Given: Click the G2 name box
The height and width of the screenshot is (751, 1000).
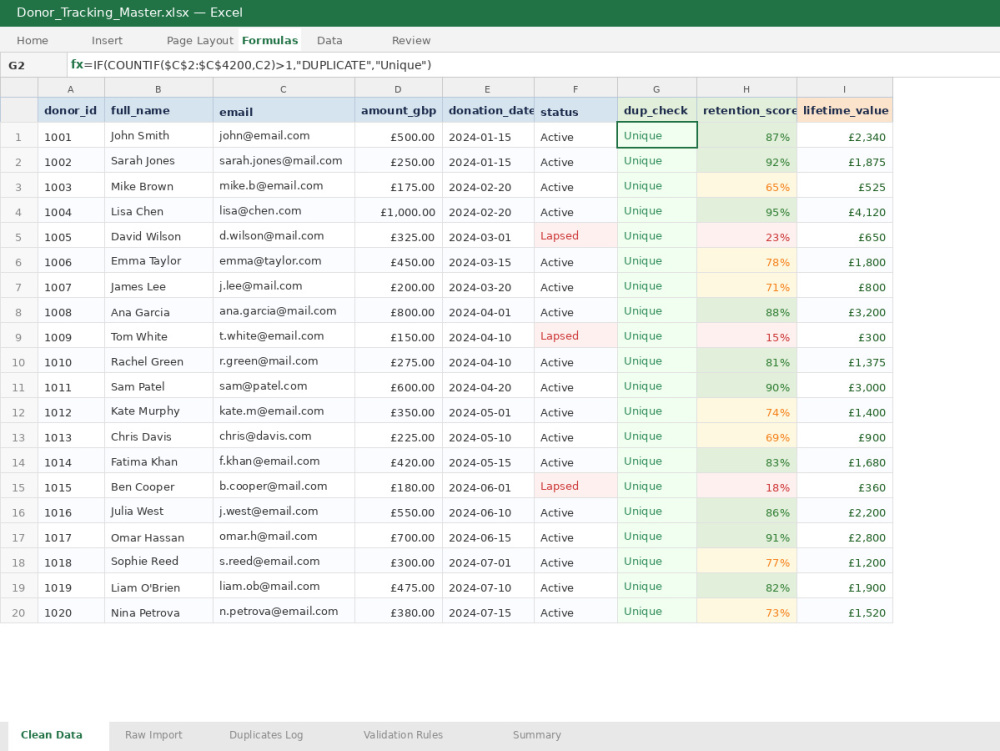Looking at the screenshot, I should click(x=33, y=65).
